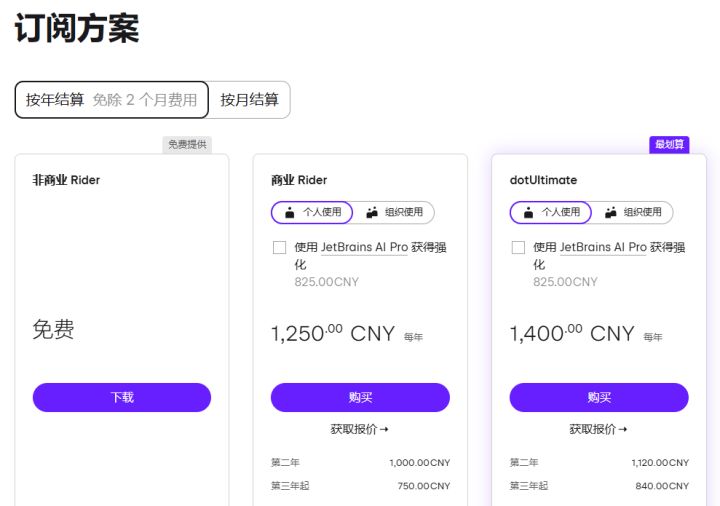
Task: Click third-year price 750.00CNY
Action: [x=424, y=486]
